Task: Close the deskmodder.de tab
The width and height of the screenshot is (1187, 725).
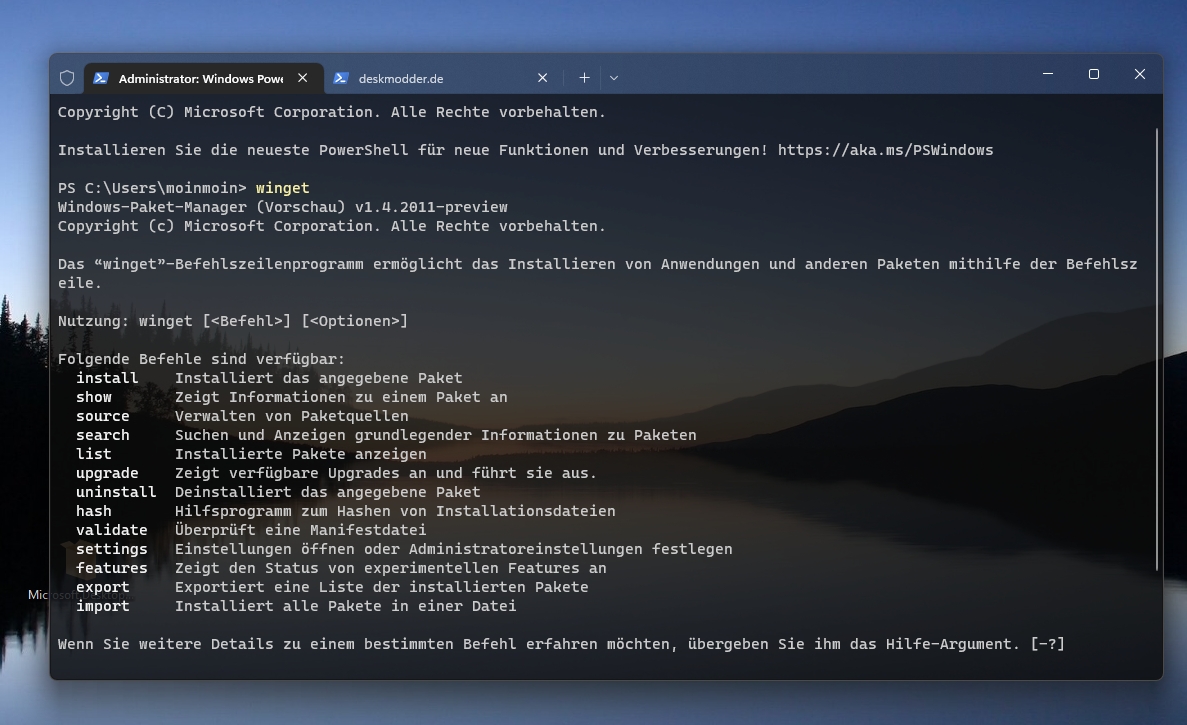Action: [543, 78]
